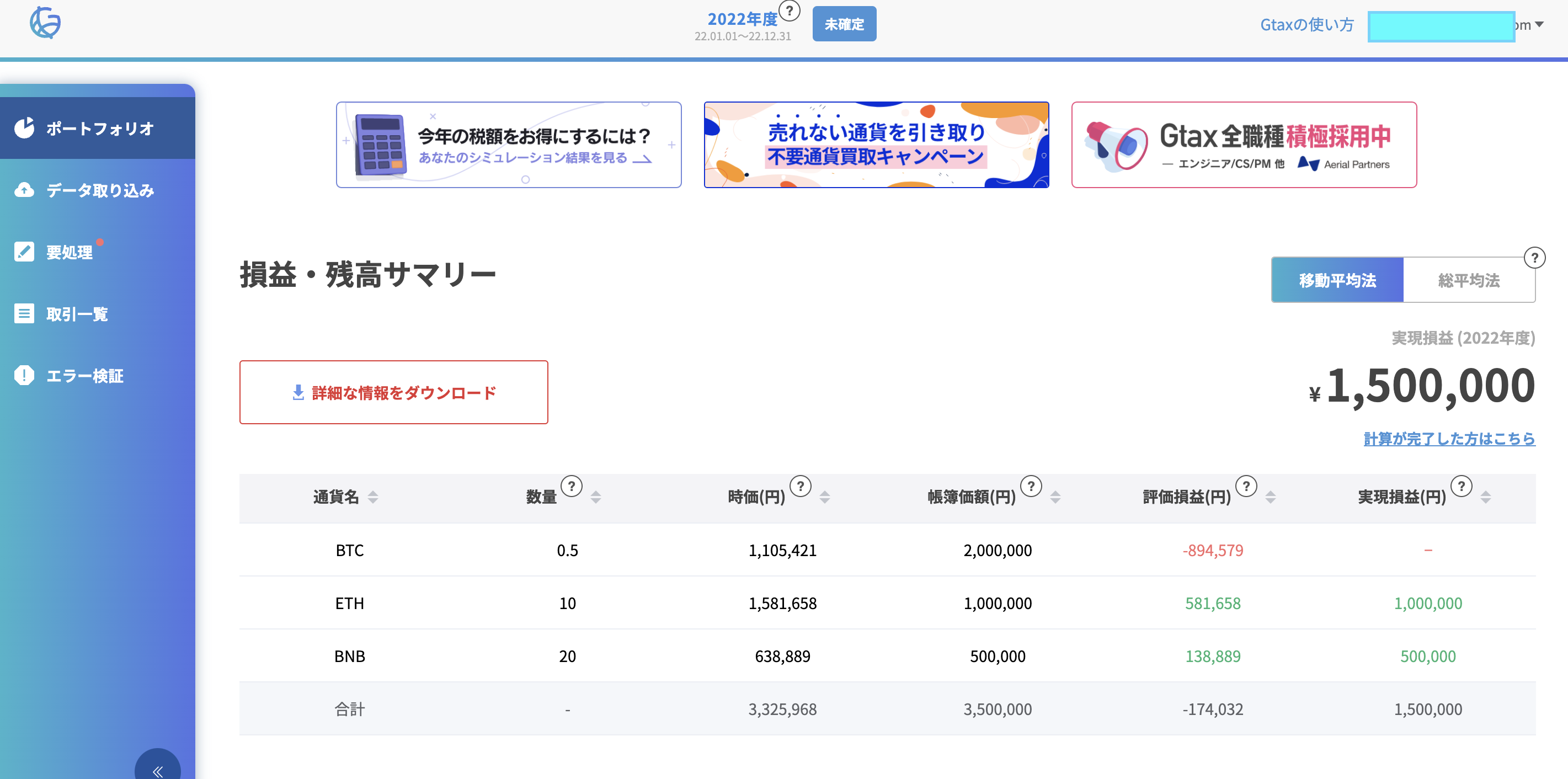Open 要処理 with the pencil icon
The image size is (1568, 779).
(x=24, y=252)
